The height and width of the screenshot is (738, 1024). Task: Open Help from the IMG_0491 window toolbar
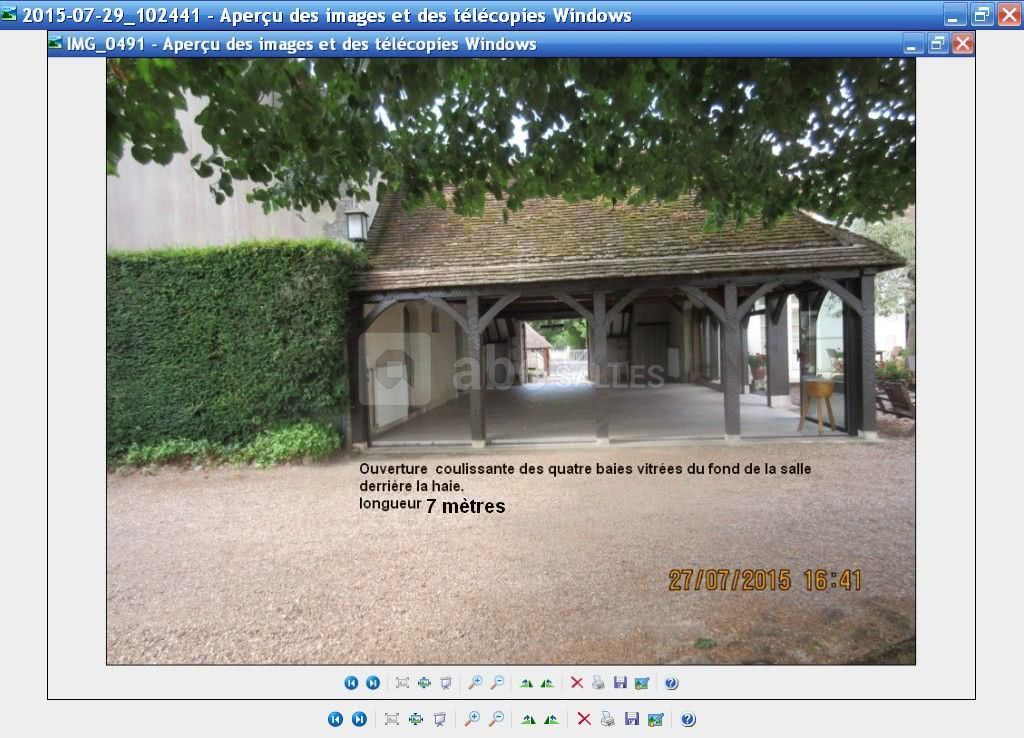click(671, 683)
